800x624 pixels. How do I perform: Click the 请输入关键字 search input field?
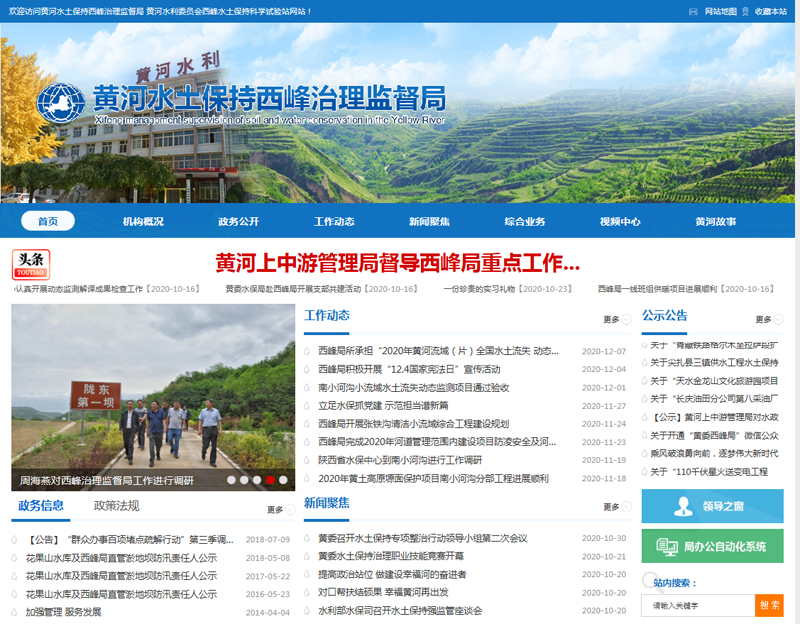697,605
